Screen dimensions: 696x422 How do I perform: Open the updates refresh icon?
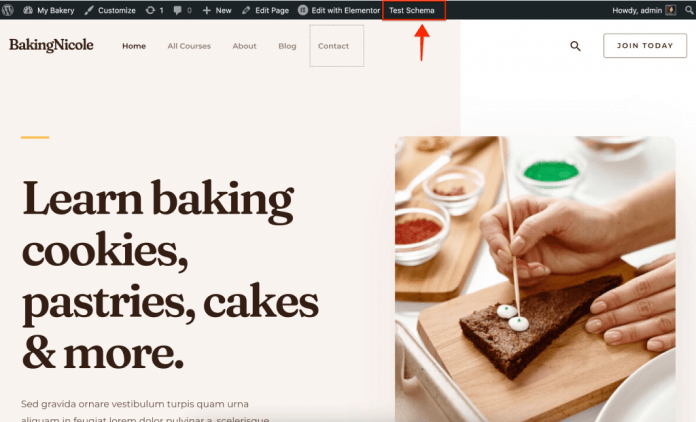click(150, 10)
